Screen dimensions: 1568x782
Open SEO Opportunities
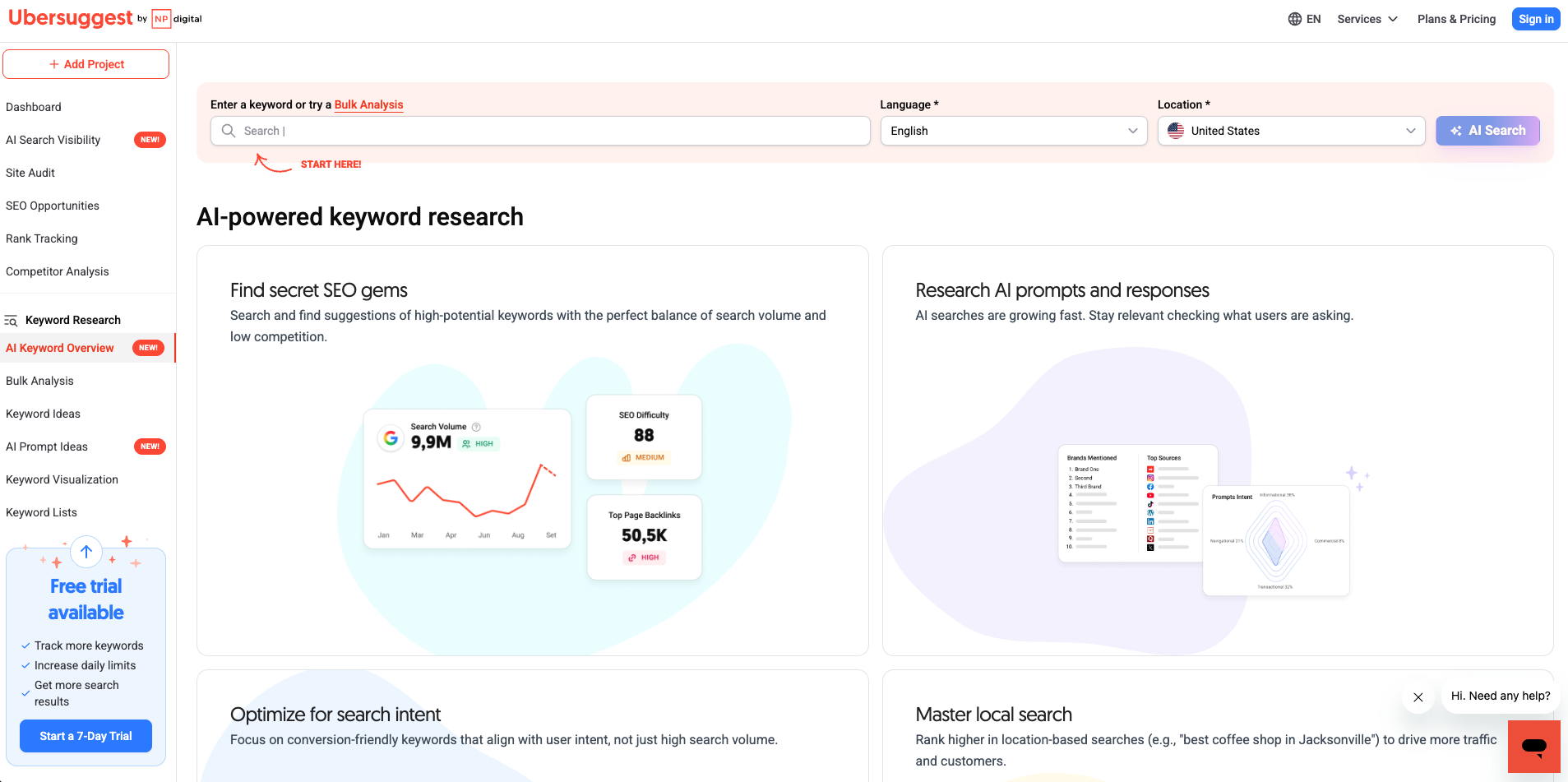click(53, 206)
